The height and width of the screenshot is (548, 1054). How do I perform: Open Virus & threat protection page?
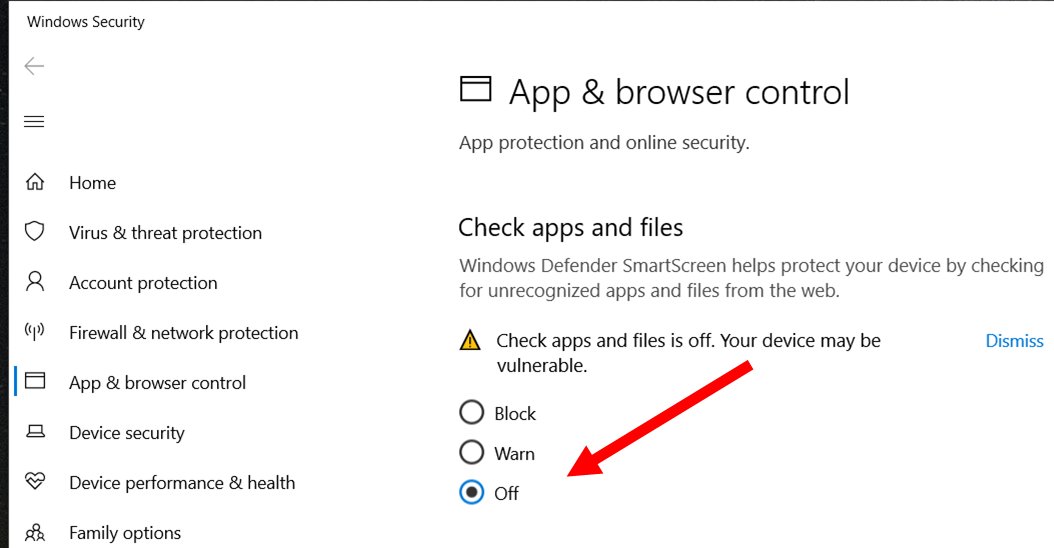(x=165, y=233)
